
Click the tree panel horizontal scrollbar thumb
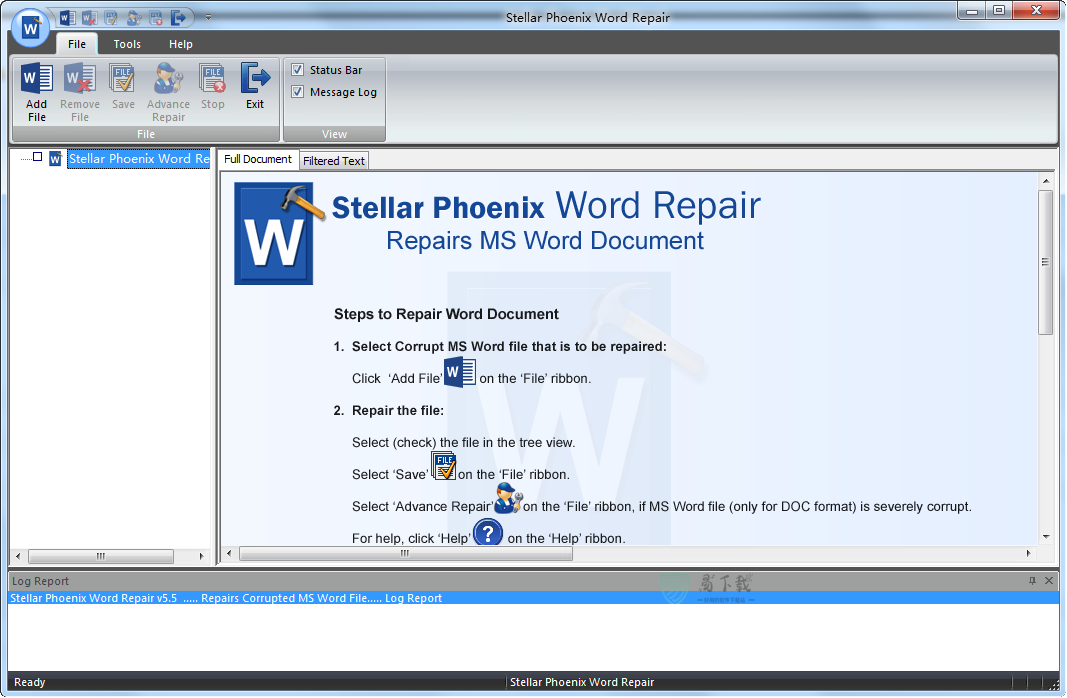coord(101,556)
